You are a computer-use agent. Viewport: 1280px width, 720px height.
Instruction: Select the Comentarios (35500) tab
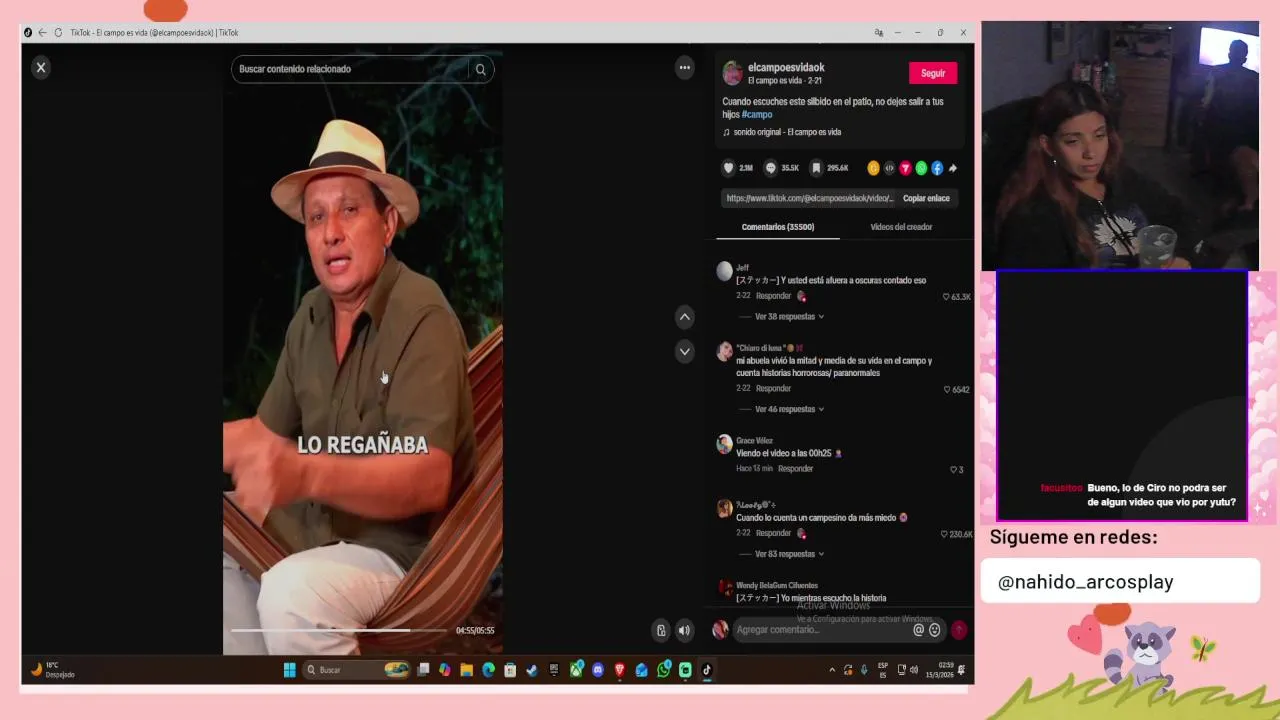click(x=778, y=227)
